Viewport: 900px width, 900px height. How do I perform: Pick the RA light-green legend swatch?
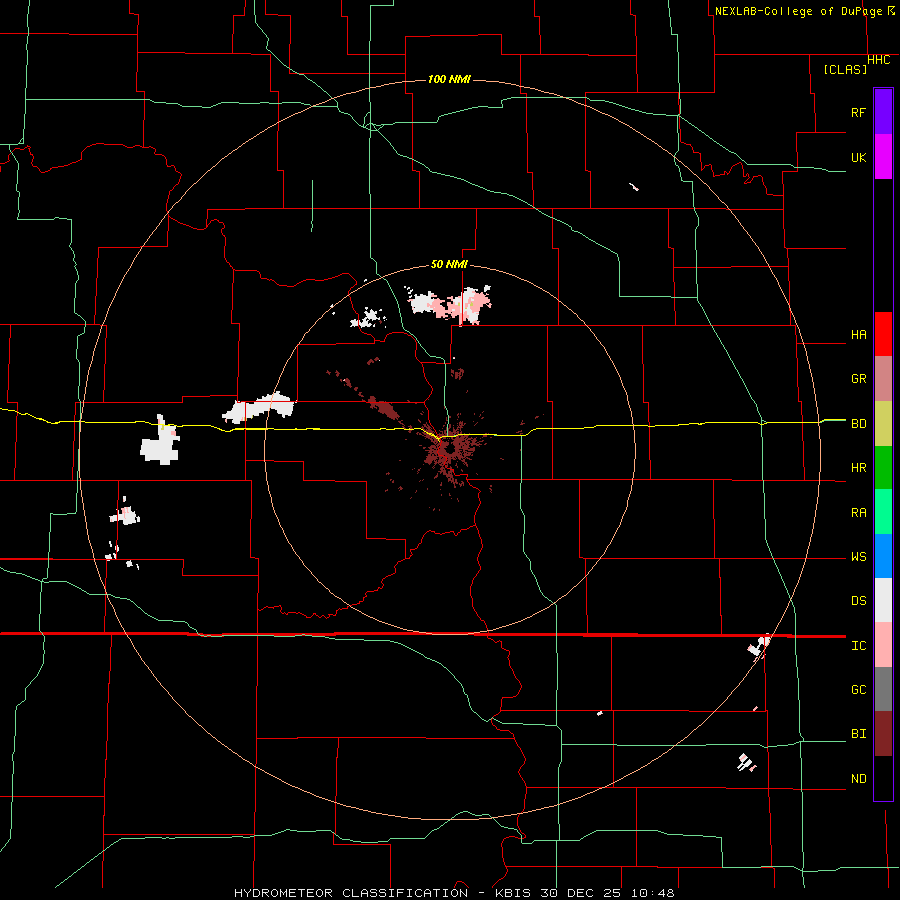883,512
